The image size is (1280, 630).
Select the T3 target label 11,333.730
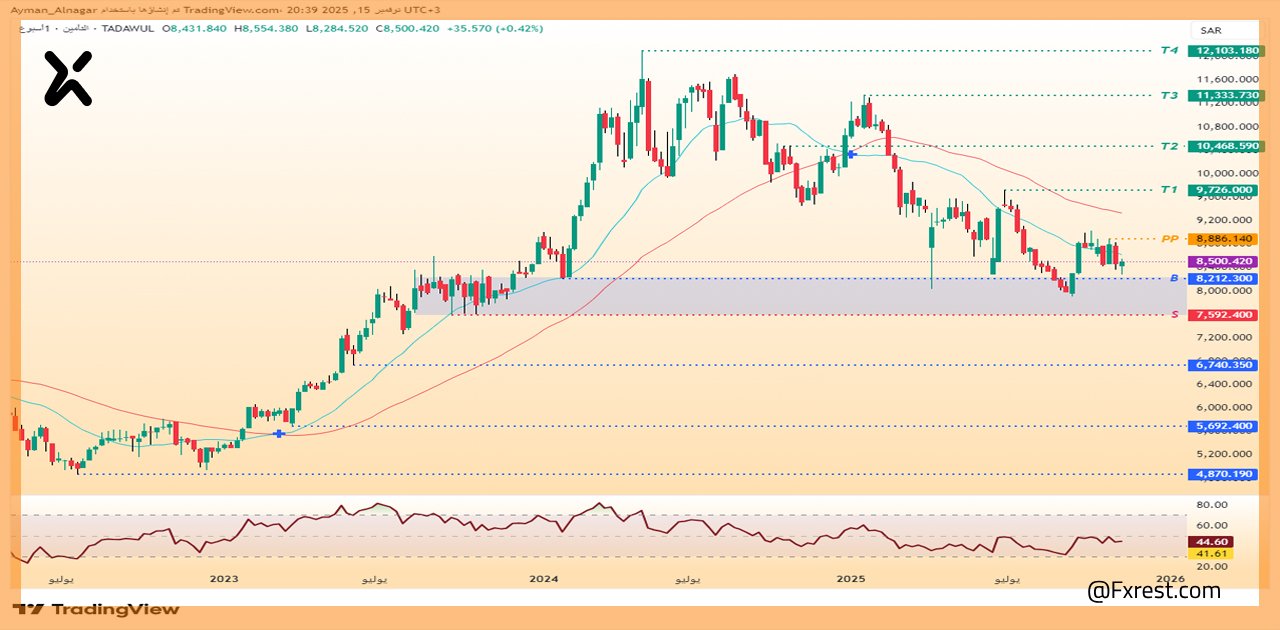pyautogui.click(x=1224, y=96)
